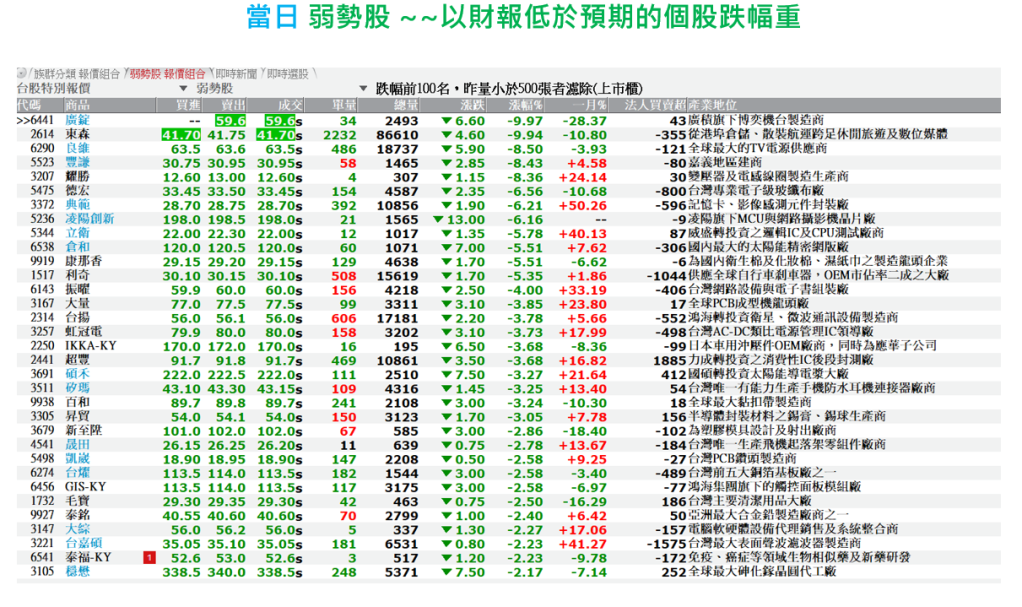Select the 穩懋 stock name
1022x607 pixels.
click(x=78, y=572)
